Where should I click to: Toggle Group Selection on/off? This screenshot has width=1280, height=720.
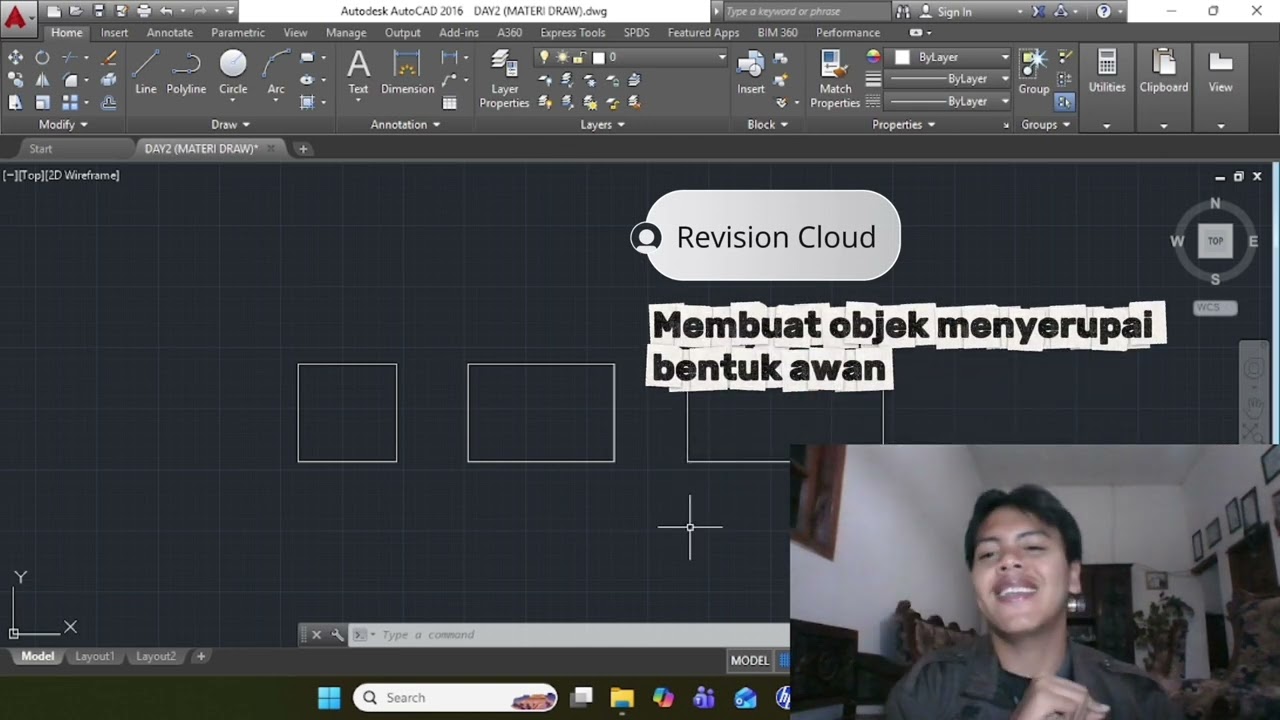(1064, 102)
